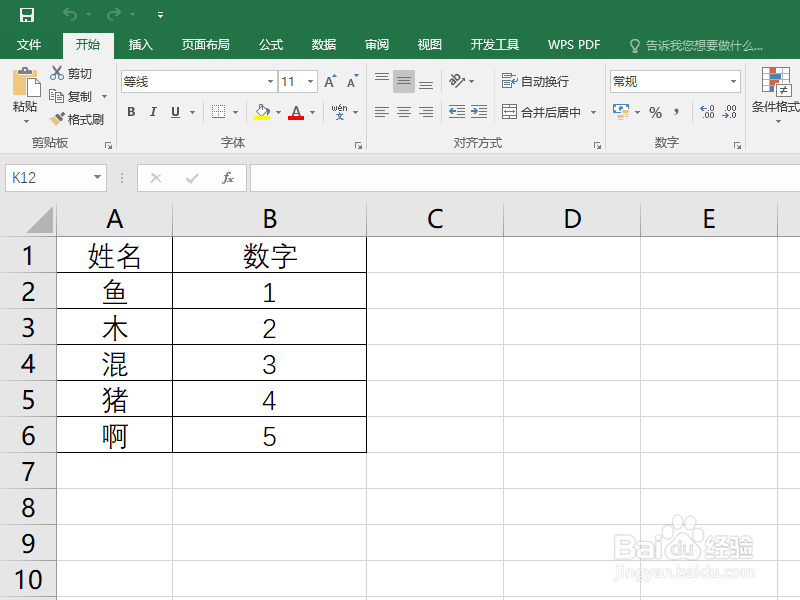
Task: Decrease font size with small A icon
Action: click(x=353, y=82)
